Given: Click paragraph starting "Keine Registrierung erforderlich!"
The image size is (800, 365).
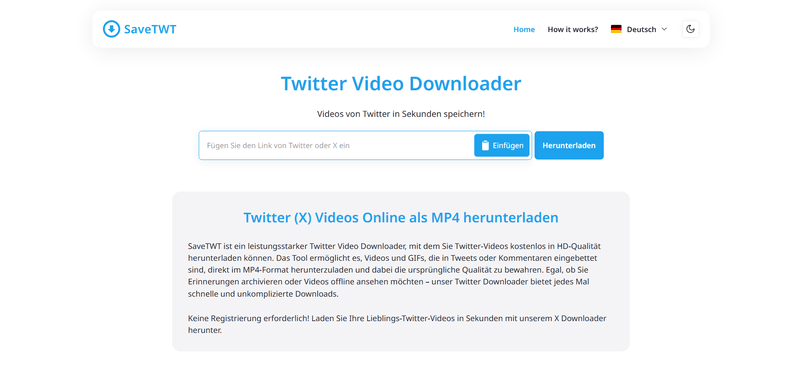Looking at the screenshot, I should [x=397, y=324].
